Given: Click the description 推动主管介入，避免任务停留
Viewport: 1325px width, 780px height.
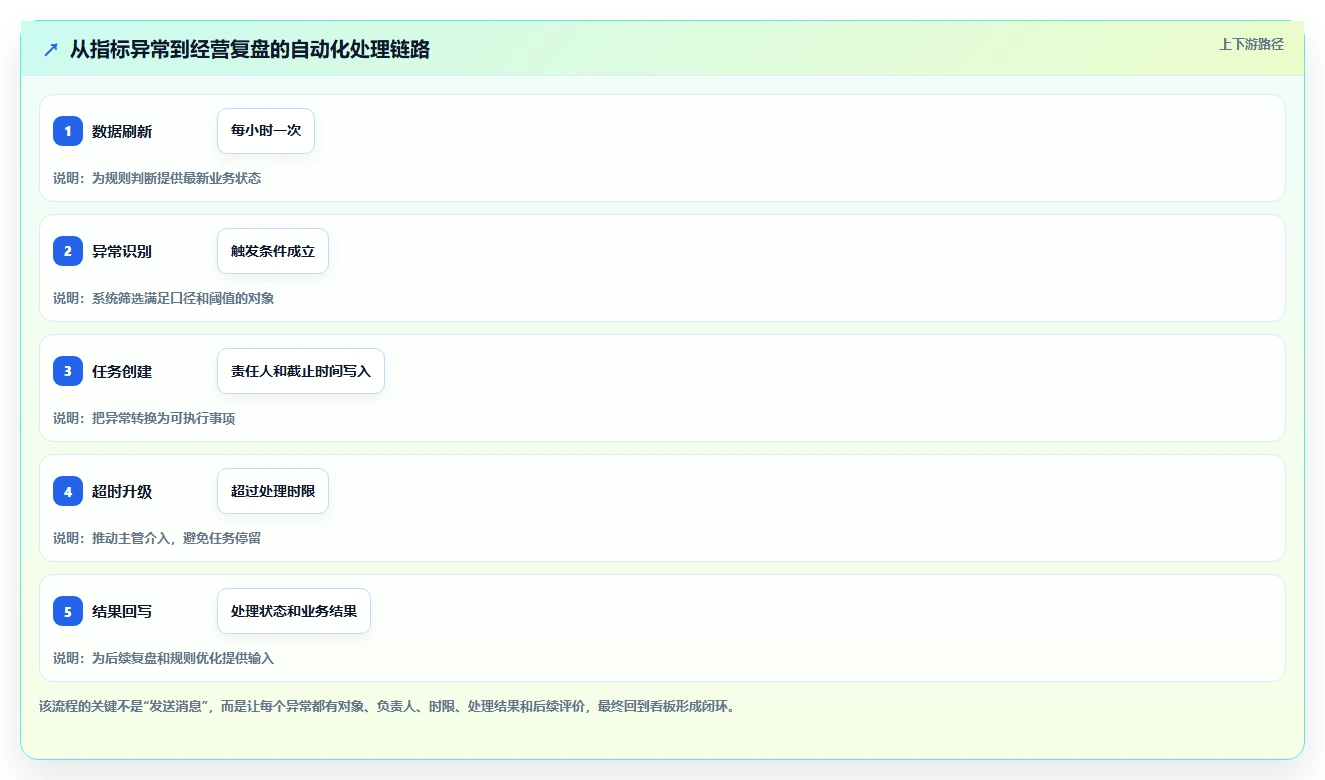Looking at the screenshot, I should (176, 539).
